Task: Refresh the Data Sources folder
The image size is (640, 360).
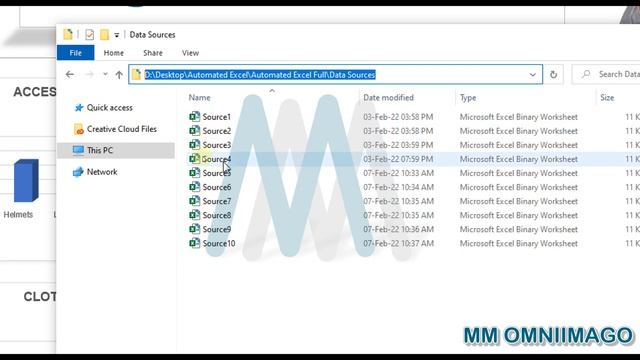Action: click(x=553, y=74)
